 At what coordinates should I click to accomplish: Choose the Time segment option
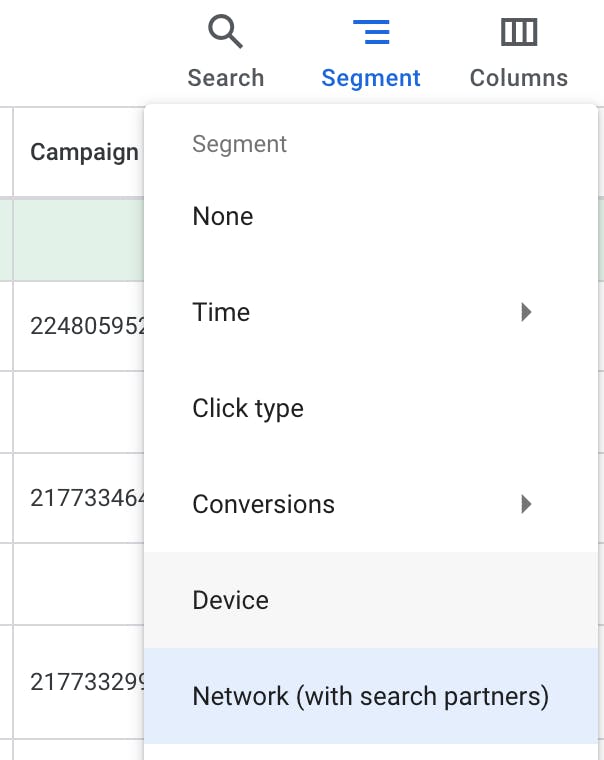pos(221,313)
